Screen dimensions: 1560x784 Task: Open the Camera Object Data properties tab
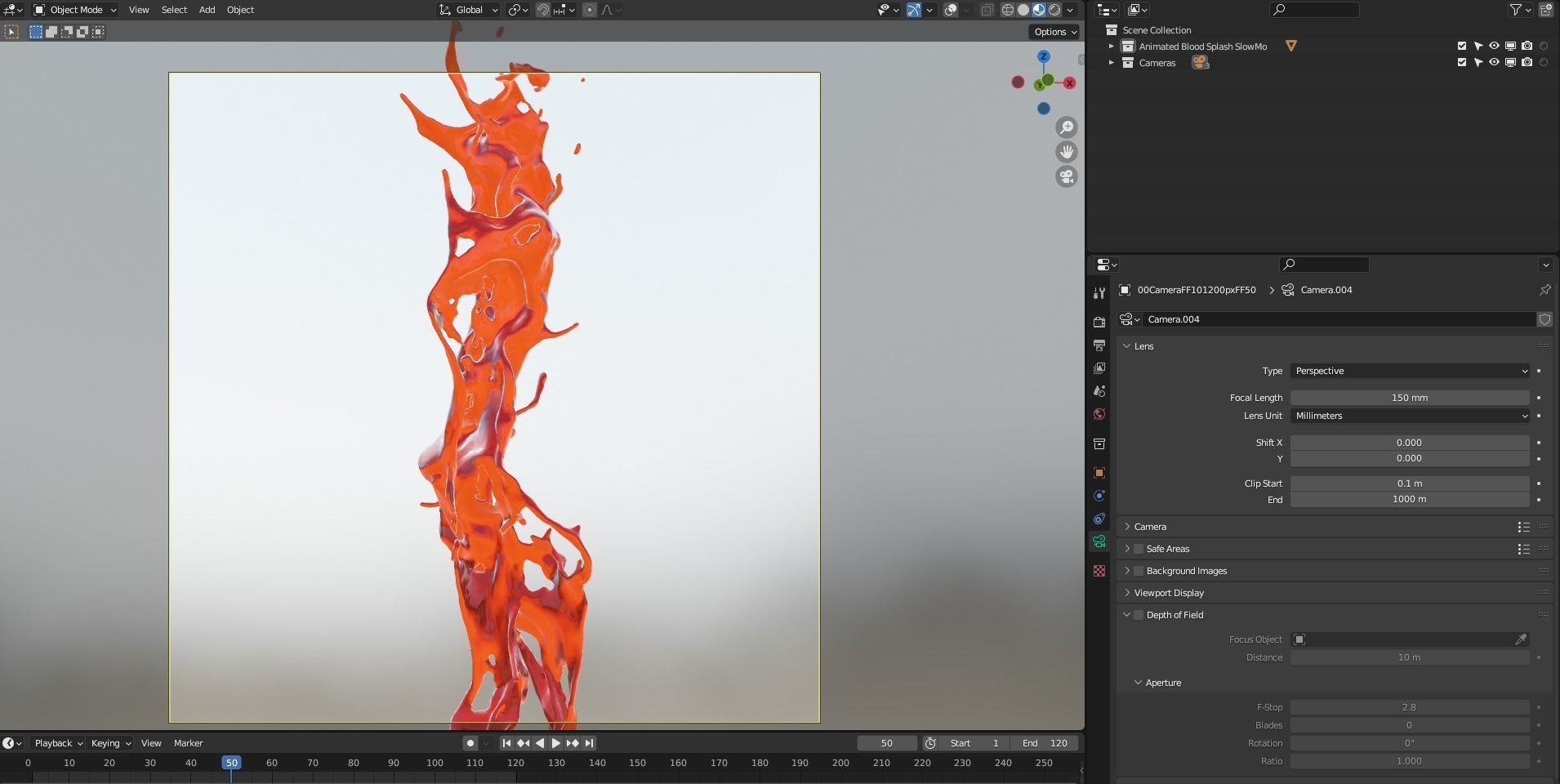(1099, 541)
